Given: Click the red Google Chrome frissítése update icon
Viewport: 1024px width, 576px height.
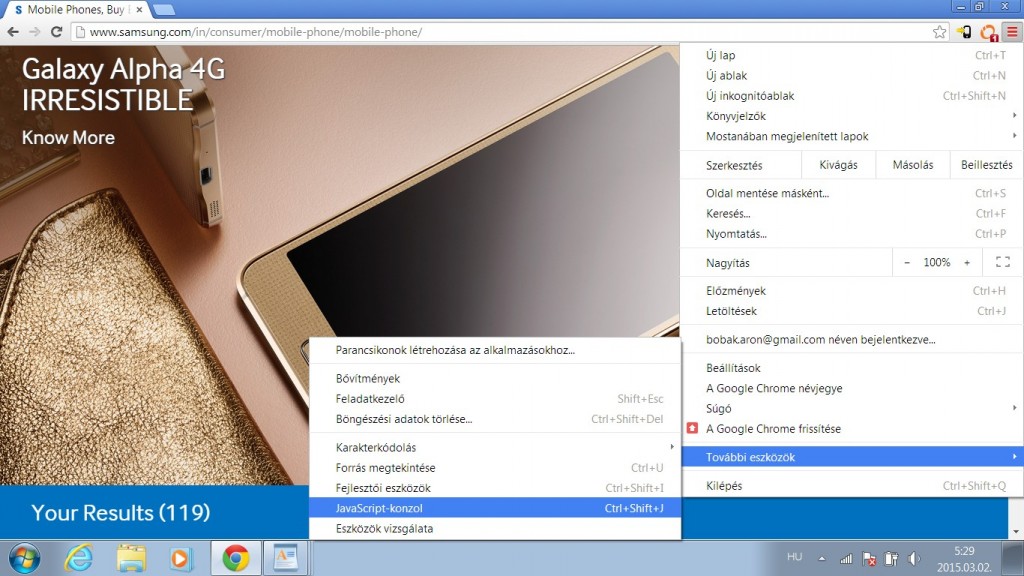Looking at the screenshot, I should [692, 429].
